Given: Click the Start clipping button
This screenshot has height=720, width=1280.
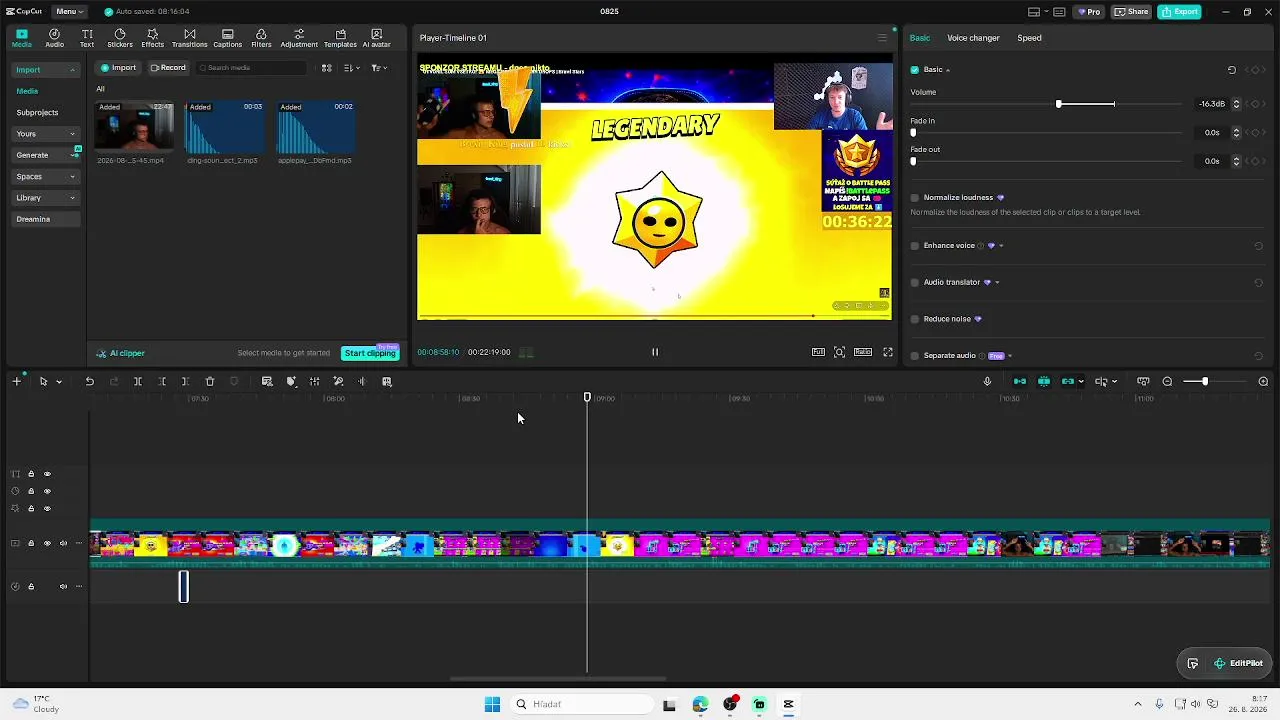Looking at the screenshot, I should tap(370, 353).
